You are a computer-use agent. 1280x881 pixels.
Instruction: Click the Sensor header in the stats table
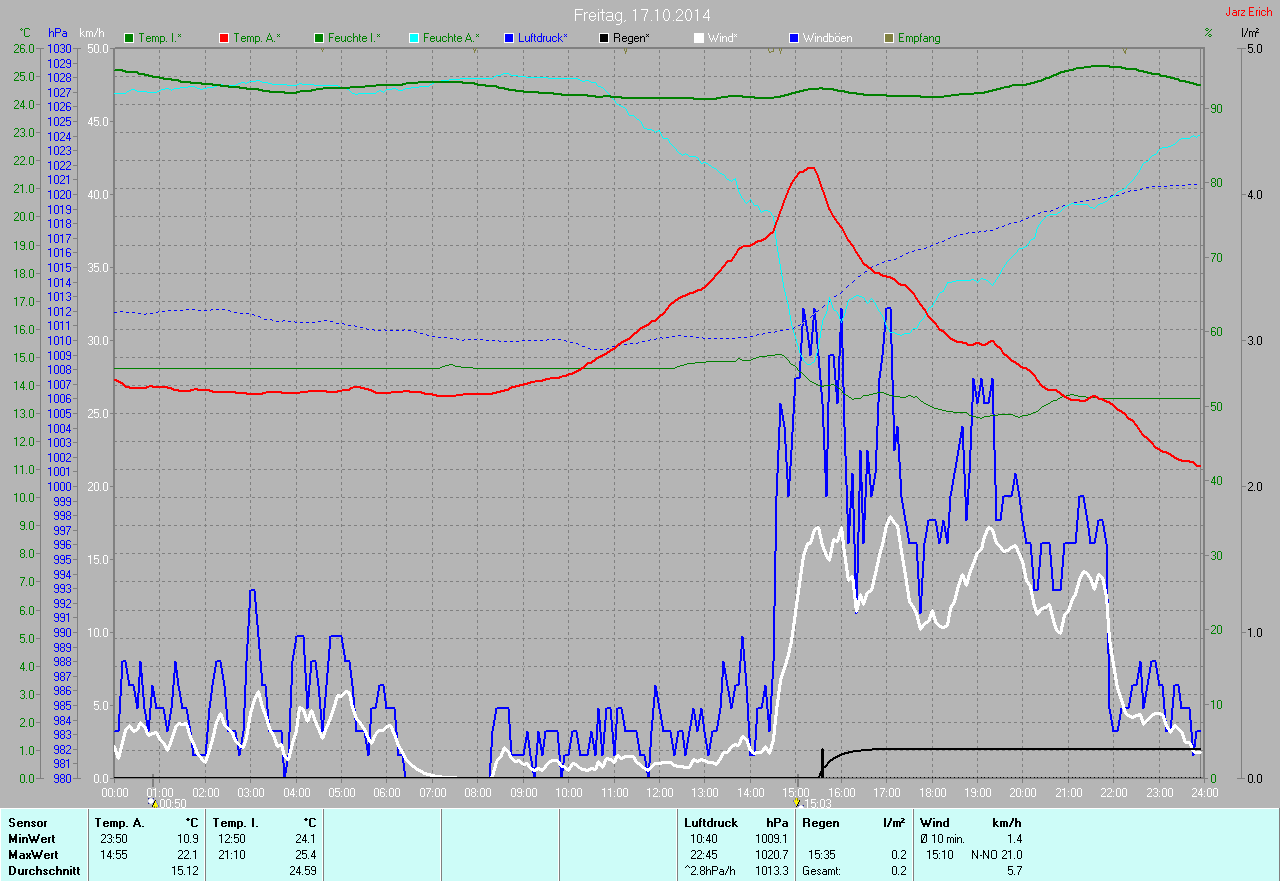point(27,822)
